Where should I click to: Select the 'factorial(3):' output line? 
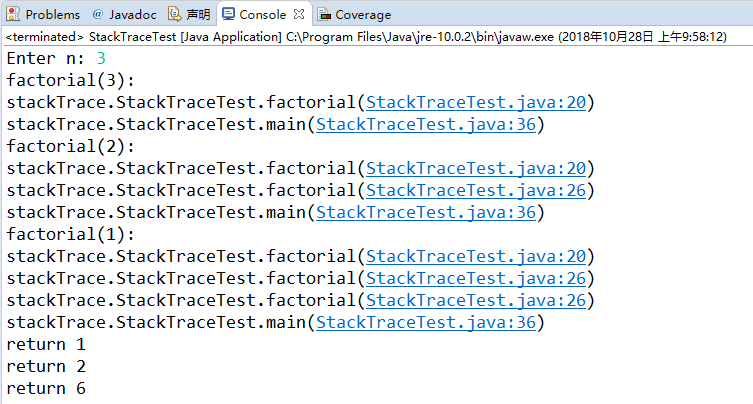tap(71, 80)
